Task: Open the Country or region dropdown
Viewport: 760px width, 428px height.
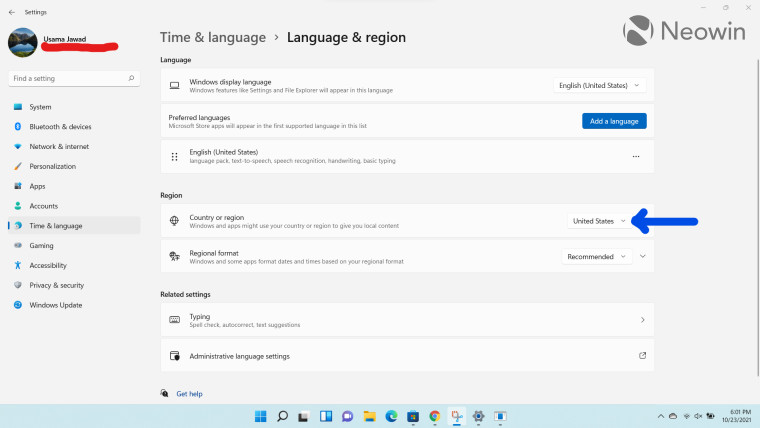Action: 599,221
